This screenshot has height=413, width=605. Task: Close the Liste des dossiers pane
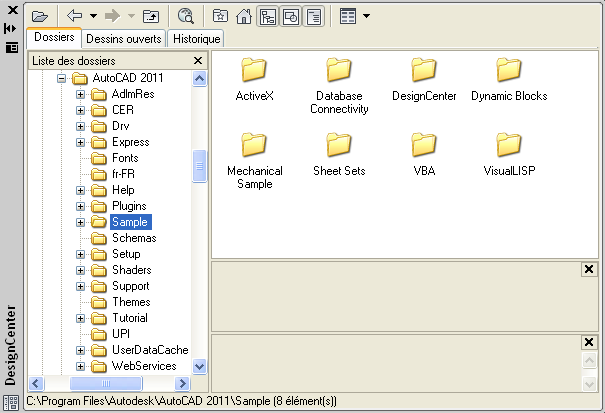pyautogui.click(x=198, y=61)
